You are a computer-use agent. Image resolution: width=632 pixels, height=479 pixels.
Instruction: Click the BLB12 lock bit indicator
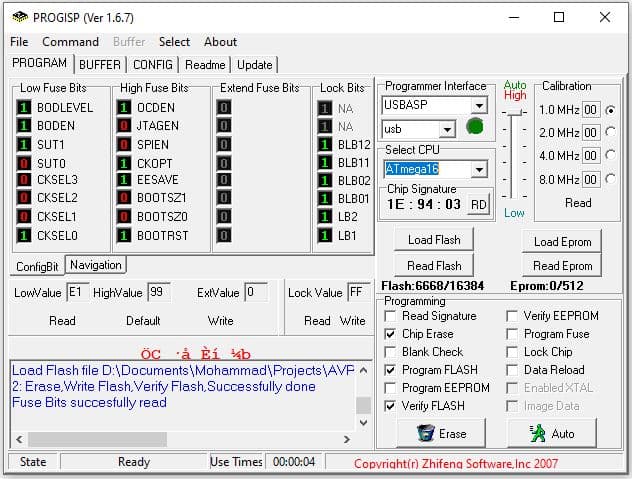coord(324,144)
